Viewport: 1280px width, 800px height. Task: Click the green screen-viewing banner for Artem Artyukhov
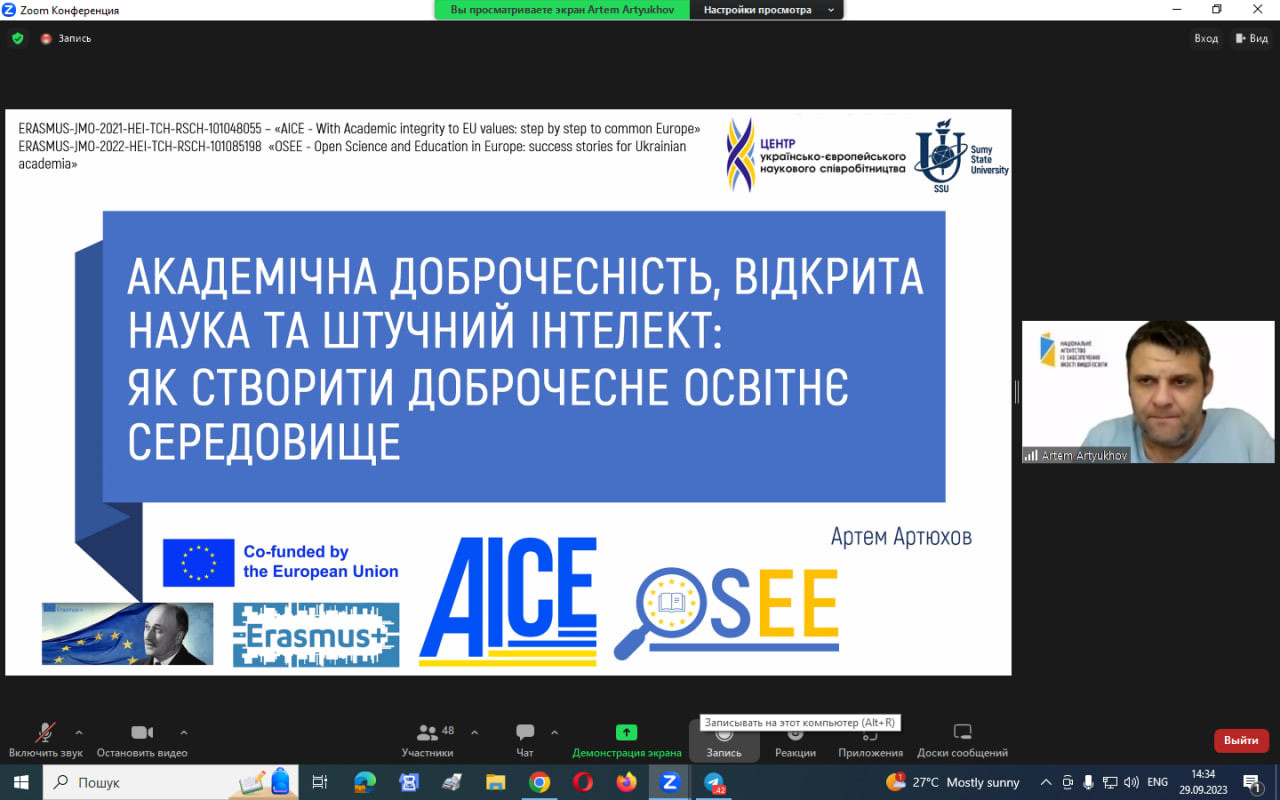[x=564, y=10]
